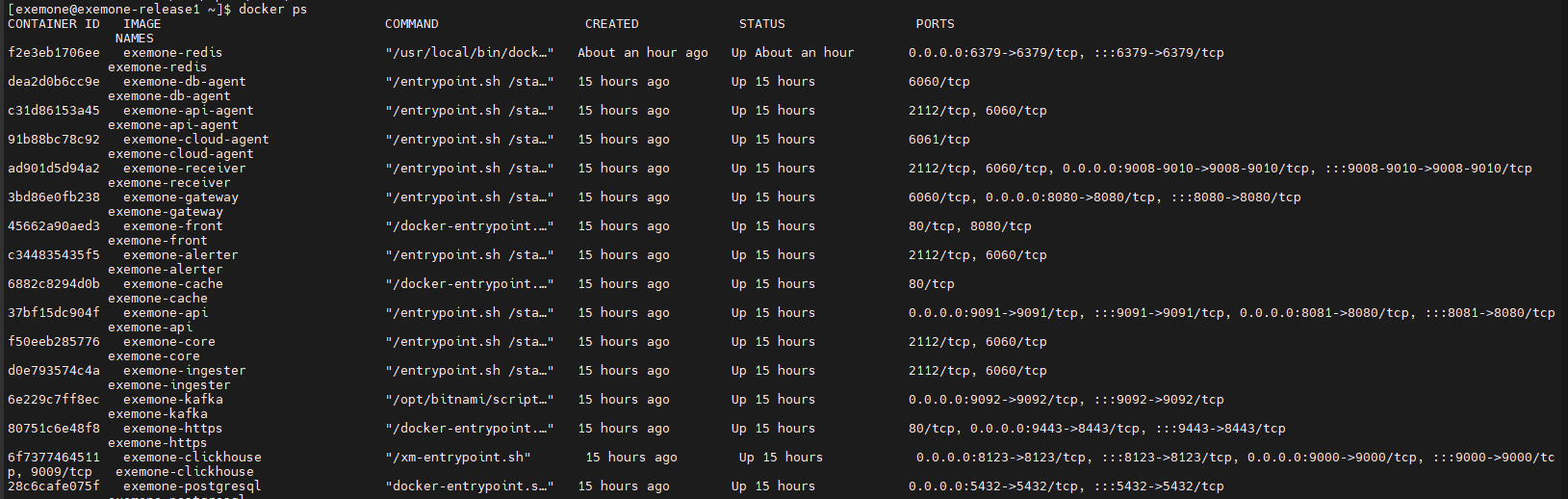Click the "Up About an hour" status

pyautogui.click(x=792, y=53)
